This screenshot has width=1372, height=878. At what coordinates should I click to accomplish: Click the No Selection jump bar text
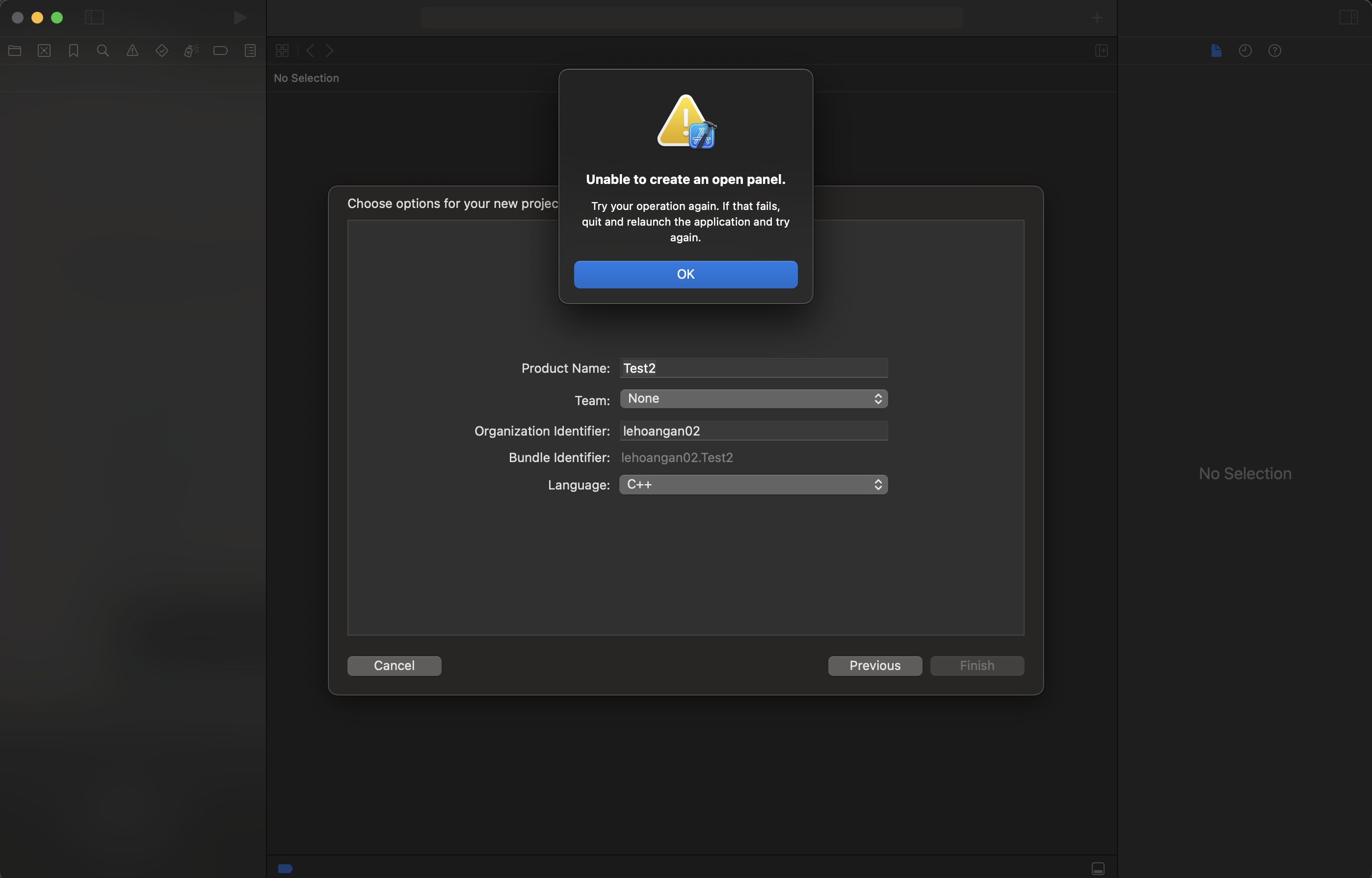[306, 78]
